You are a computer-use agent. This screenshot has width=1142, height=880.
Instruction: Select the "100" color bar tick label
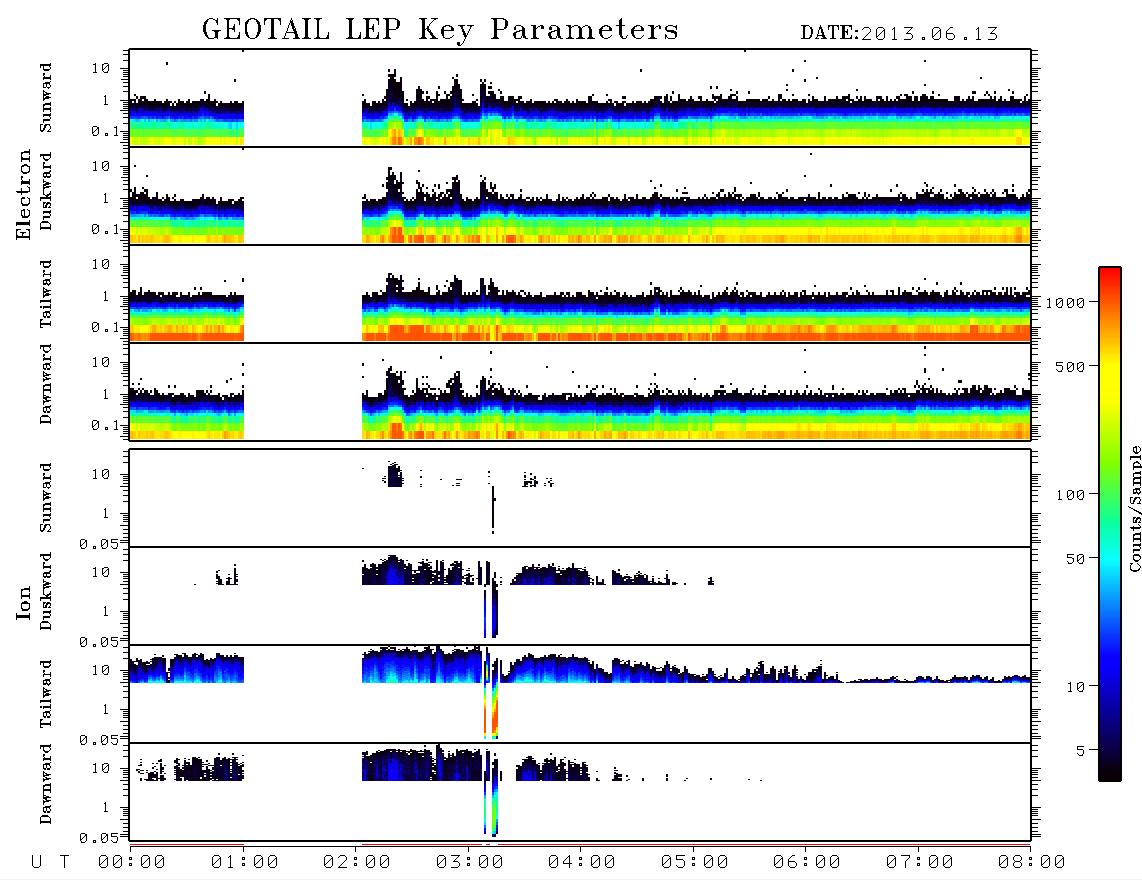pos(1071,495)
